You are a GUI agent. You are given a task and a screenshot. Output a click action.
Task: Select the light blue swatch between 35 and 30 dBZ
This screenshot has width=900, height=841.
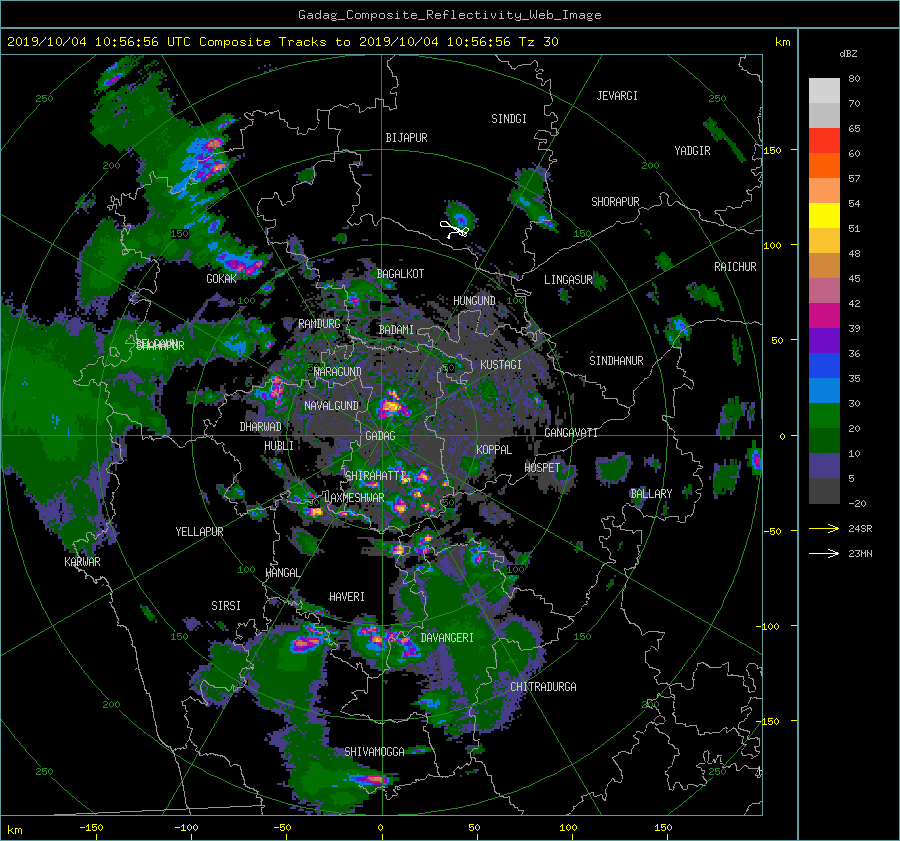coord(824,390)
